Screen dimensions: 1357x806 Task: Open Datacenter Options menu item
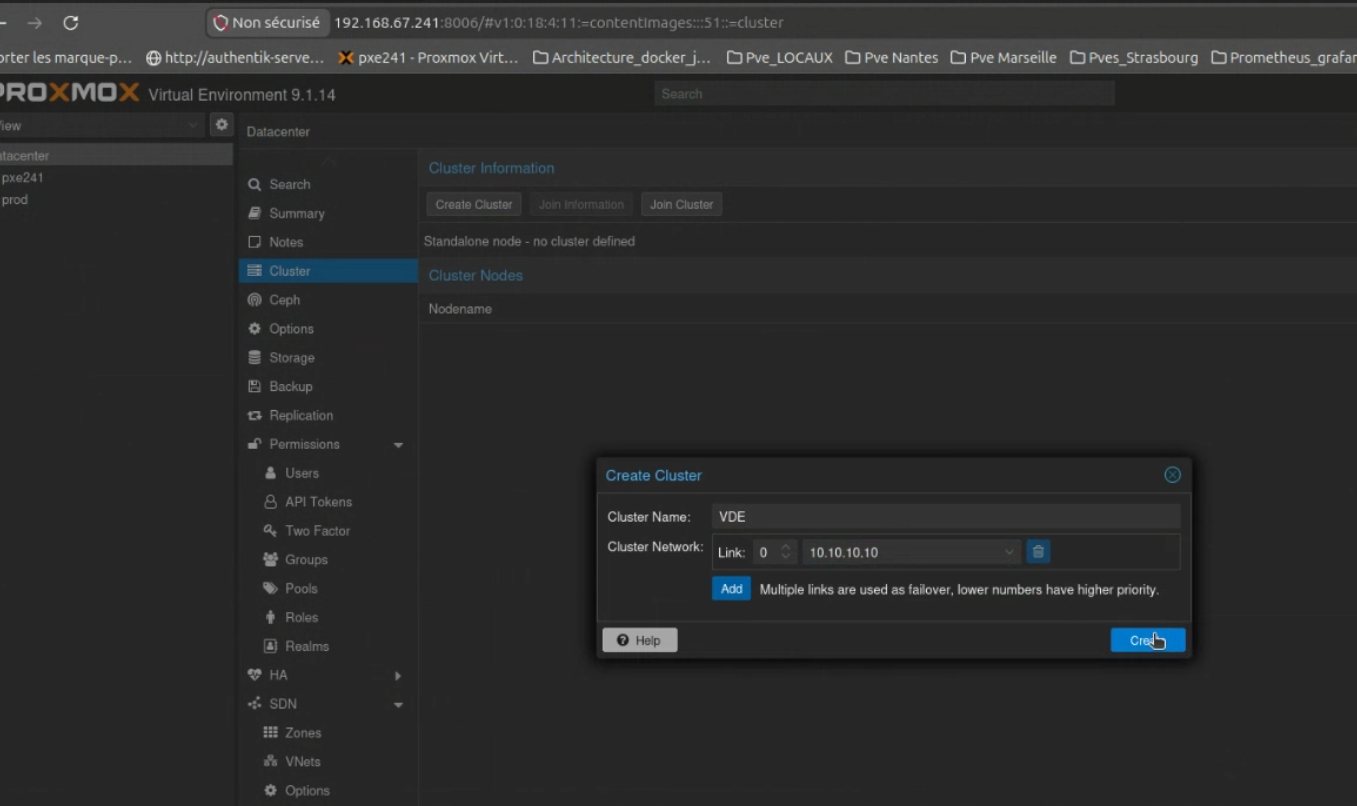328,329
